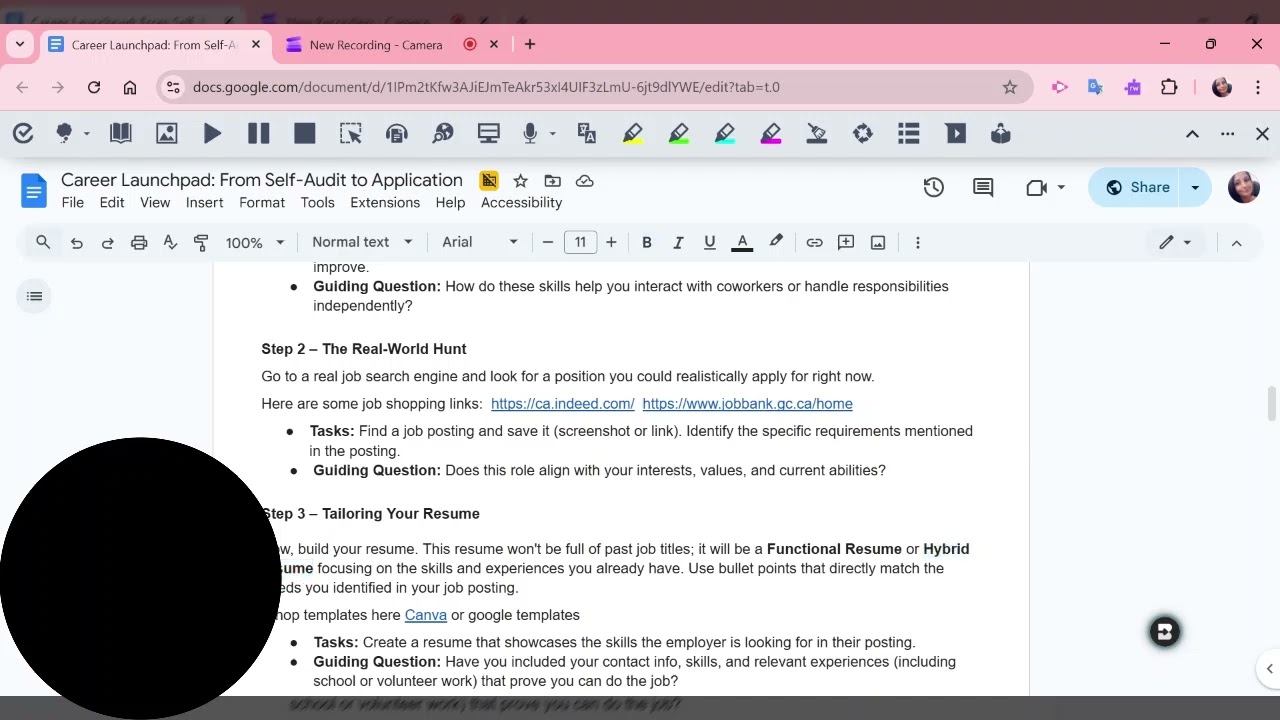This screenshot has width=1280, height=720.
Task: Apply the cyan highlighter
Action: (725, 133)
